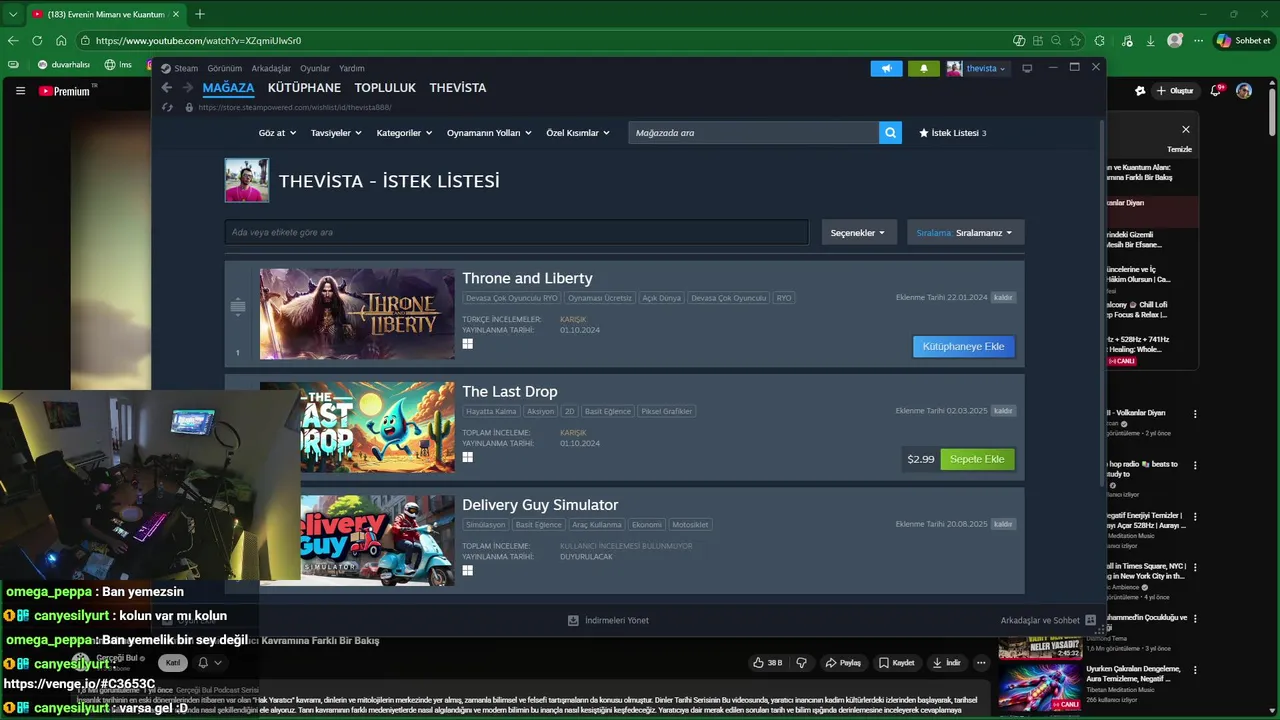The width and height of the screenshot is (1280, 720).
Task: Open the Arkadaşlar menu
Action: pos(271,68)
